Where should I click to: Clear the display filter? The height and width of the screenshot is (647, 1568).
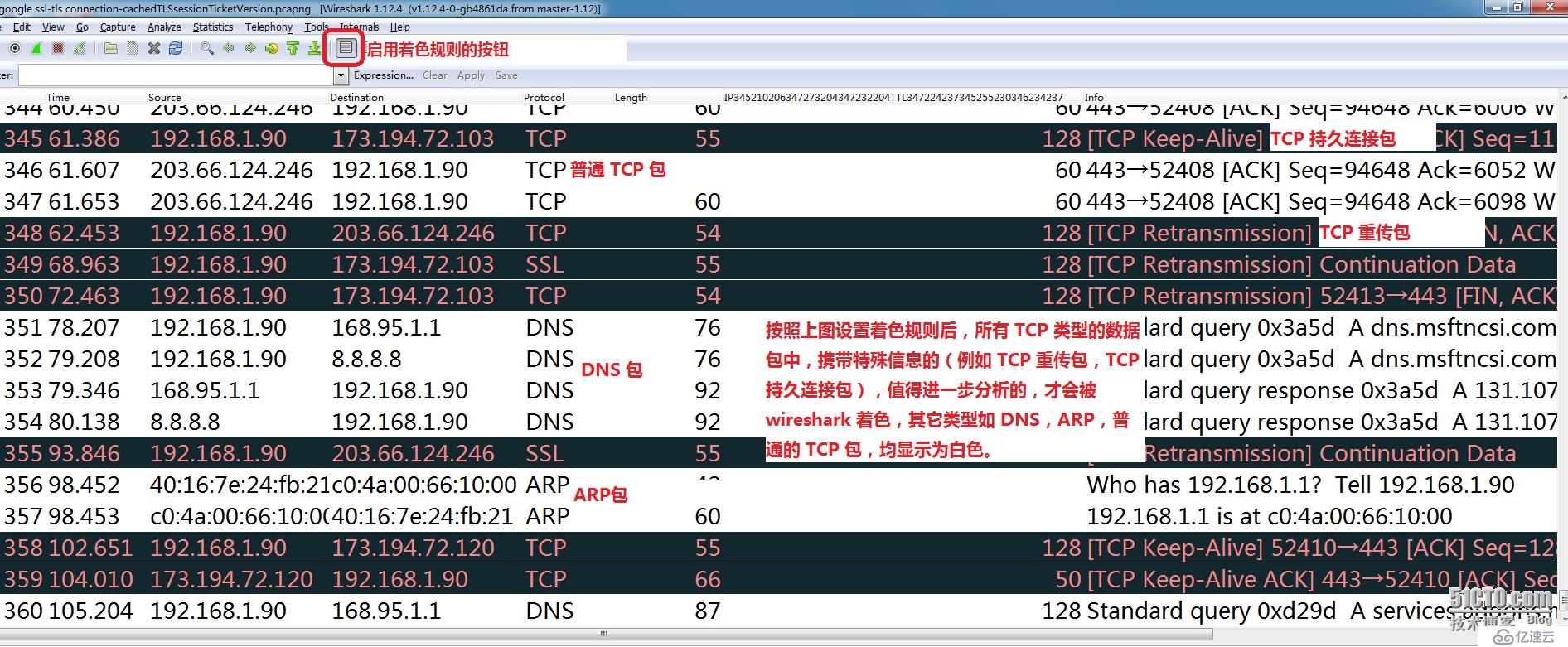(x=435, y=75)
